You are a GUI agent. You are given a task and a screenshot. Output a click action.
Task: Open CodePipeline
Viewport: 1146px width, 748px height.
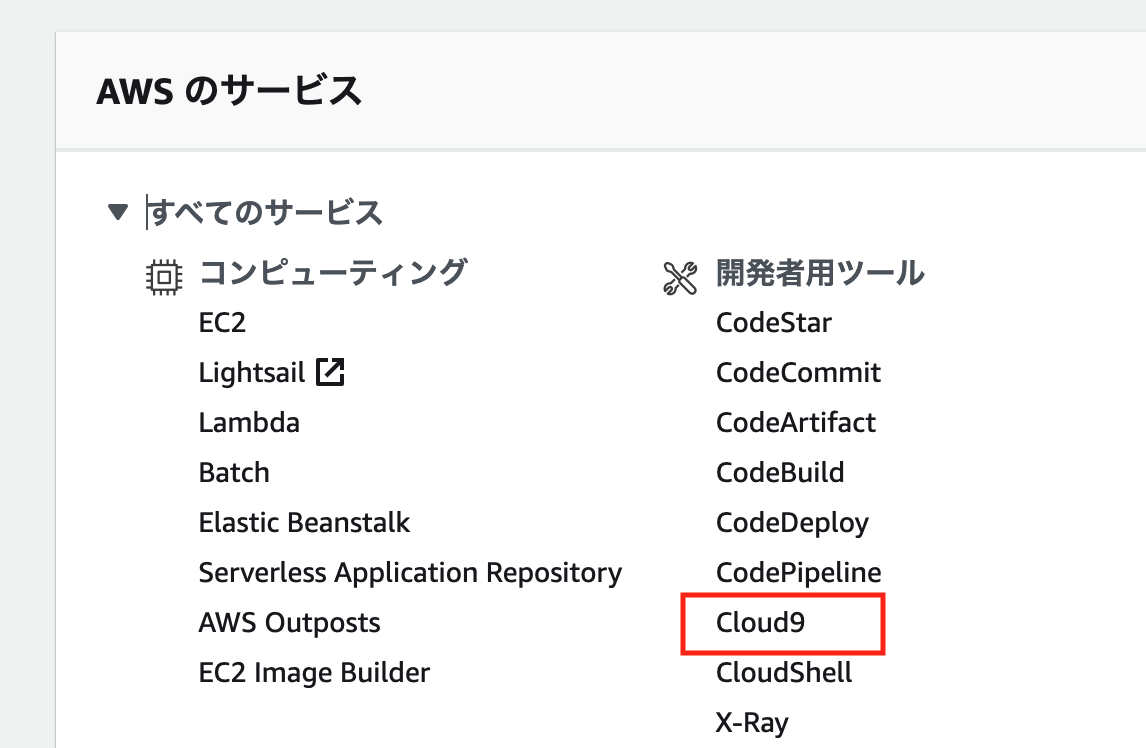click(x=797, y=572)
